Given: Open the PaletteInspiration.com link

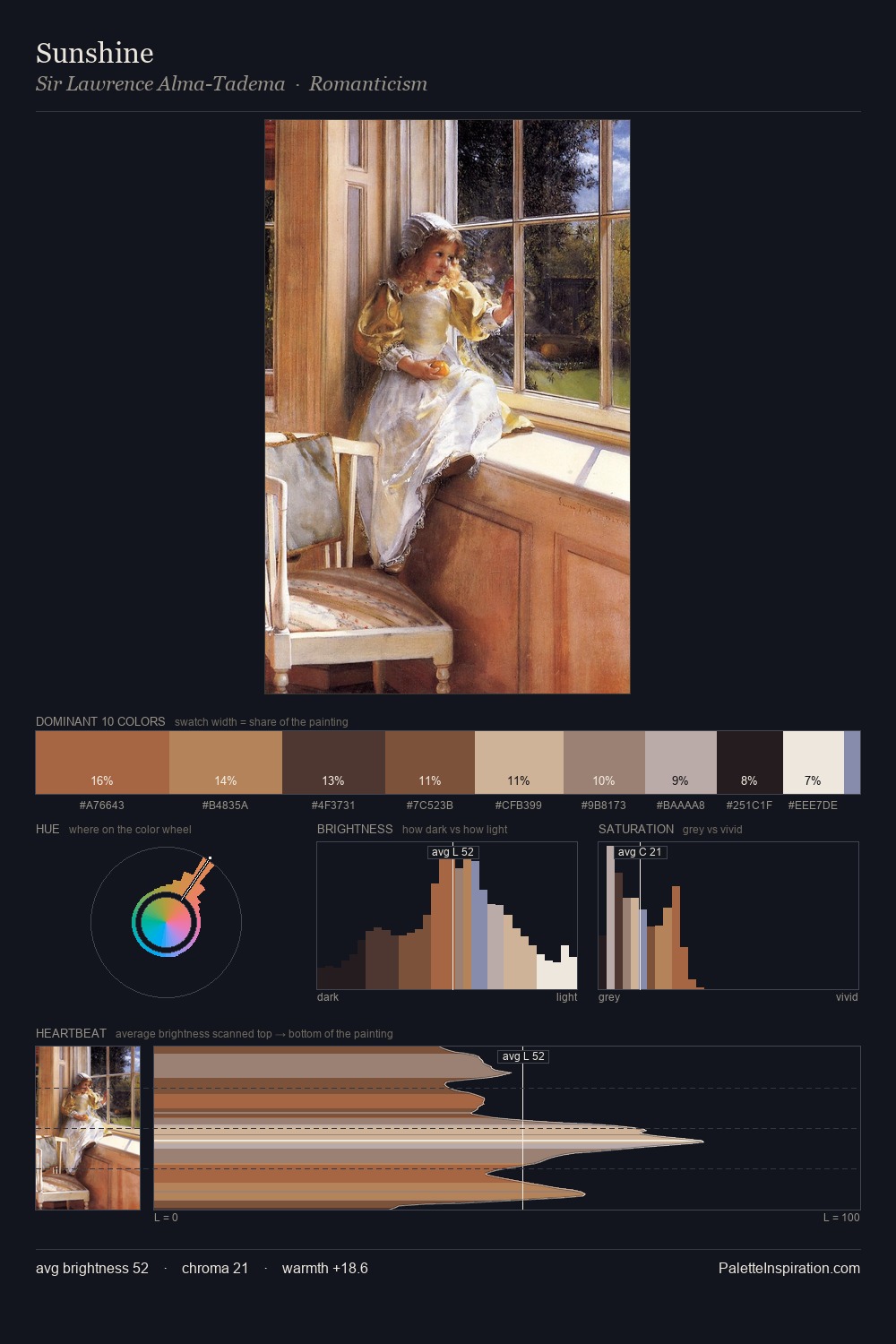Looking at the screenshot, I should [x=789, y=1269].
